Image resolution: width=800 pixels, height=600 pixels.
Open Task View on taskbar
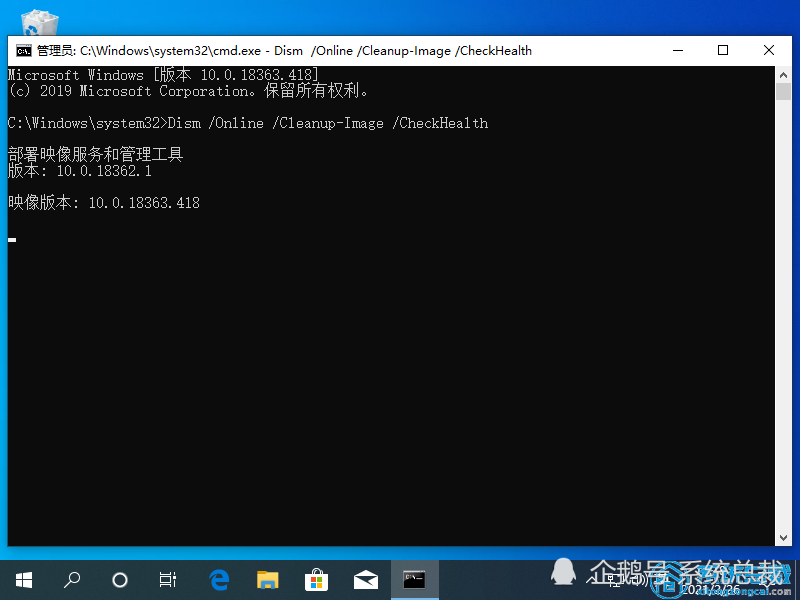168,580
